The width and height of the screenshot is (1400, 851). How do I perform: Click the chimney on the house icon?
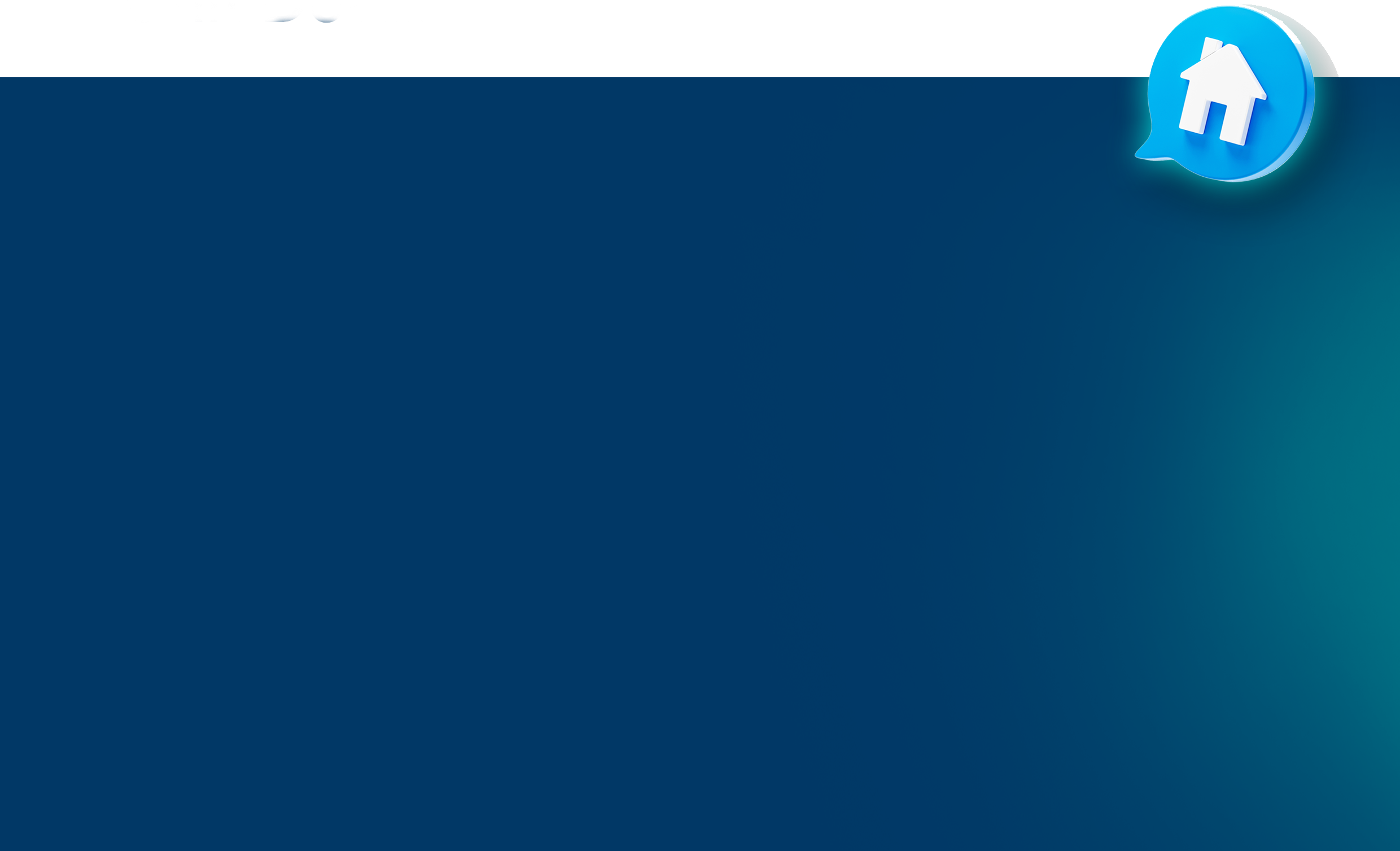[1210, 47]
